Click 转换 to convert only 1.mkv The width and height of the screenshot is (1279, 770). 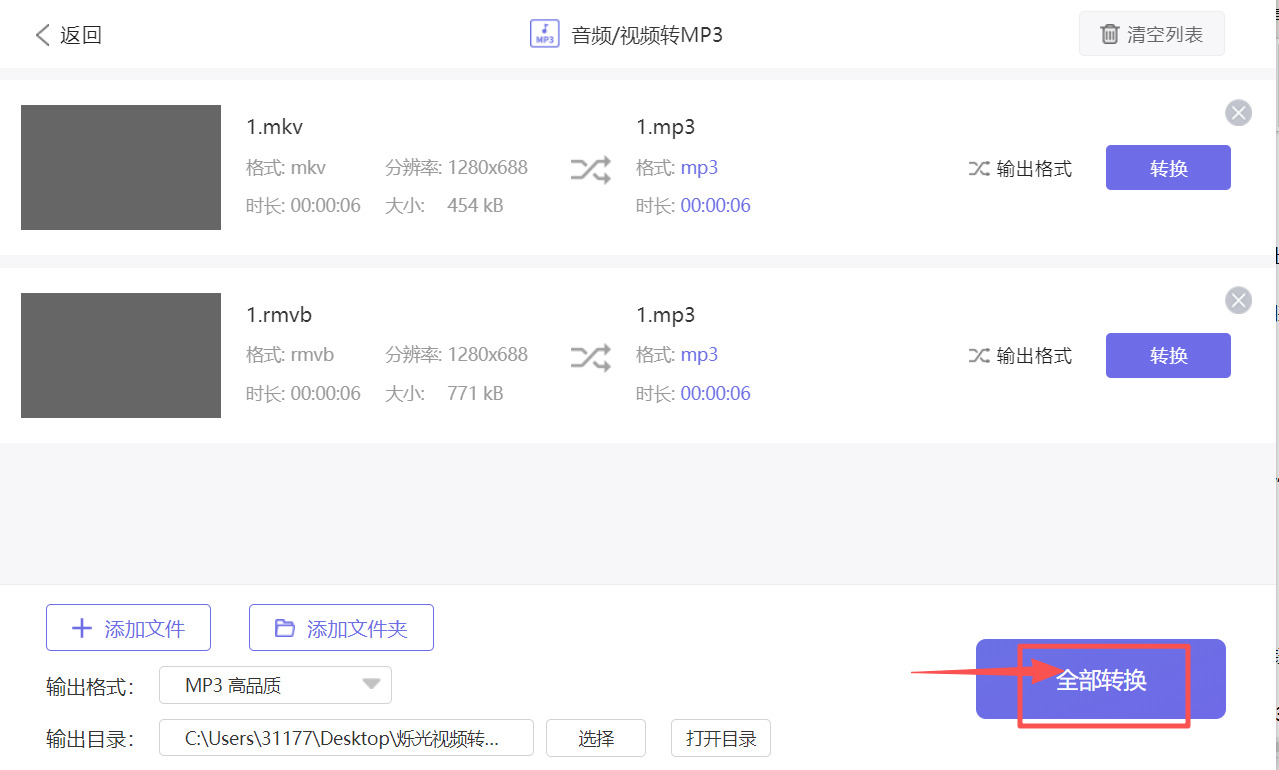click(x=1167, y=168)
